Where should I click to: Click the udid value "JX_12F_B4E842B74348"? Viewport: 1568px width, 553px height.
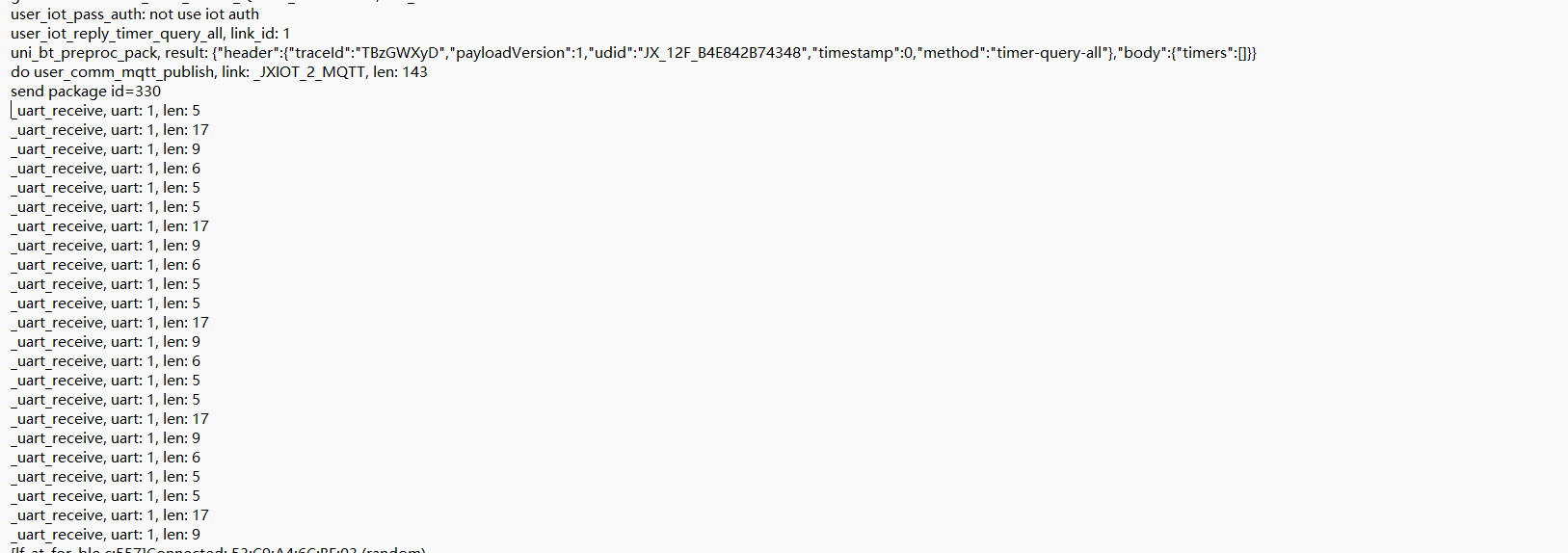(721, 53)
